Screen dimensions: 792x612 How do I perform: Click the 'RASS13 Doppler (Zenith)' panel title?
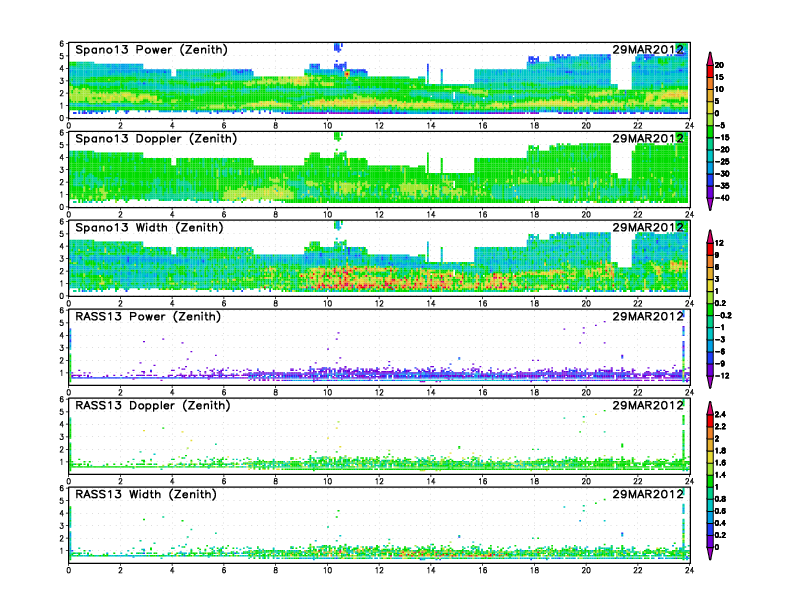pyautogui.click(x=153, y=405)
